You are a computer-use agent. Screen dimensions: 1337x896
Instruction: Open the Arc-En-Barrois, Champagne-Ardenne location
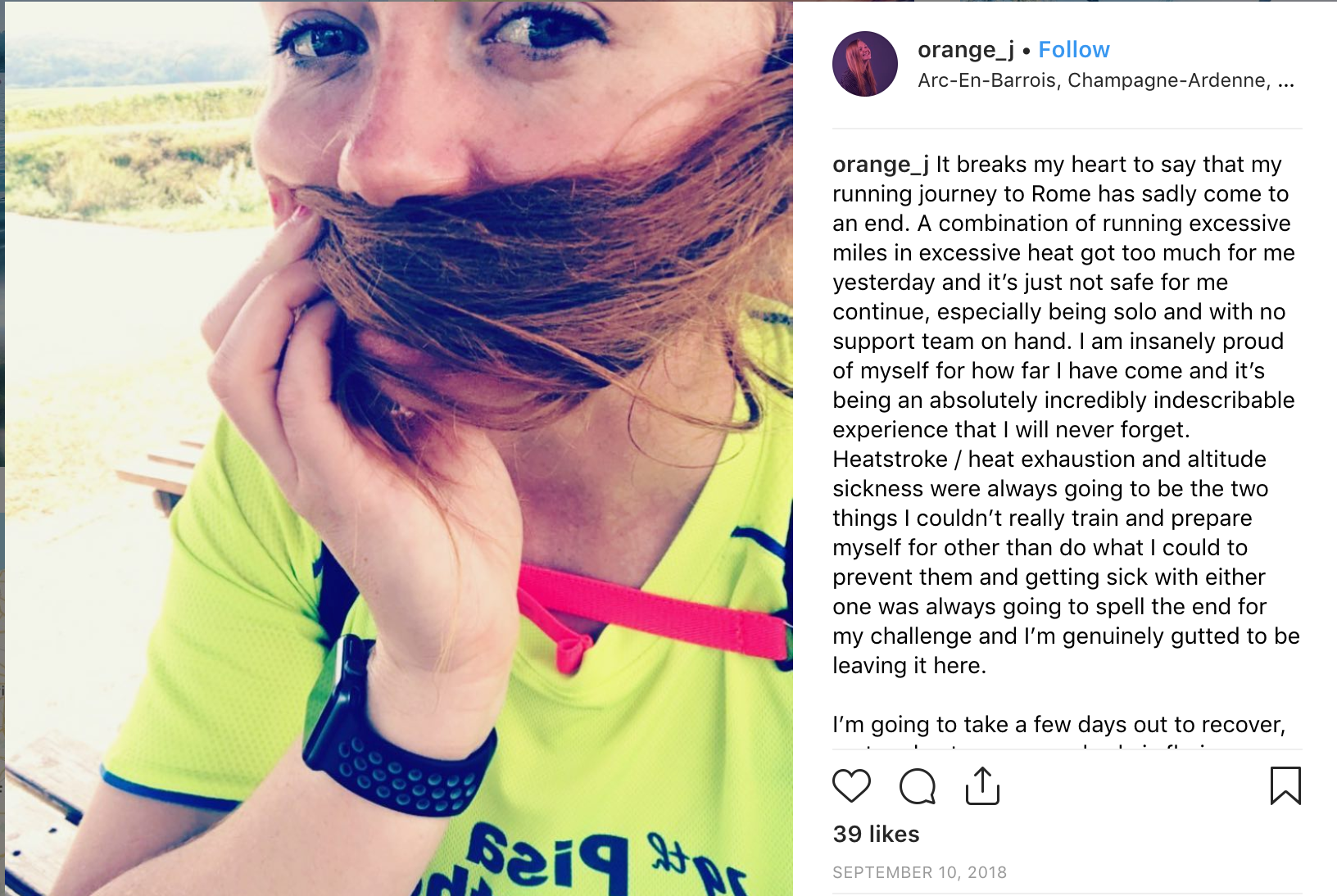1094,80
